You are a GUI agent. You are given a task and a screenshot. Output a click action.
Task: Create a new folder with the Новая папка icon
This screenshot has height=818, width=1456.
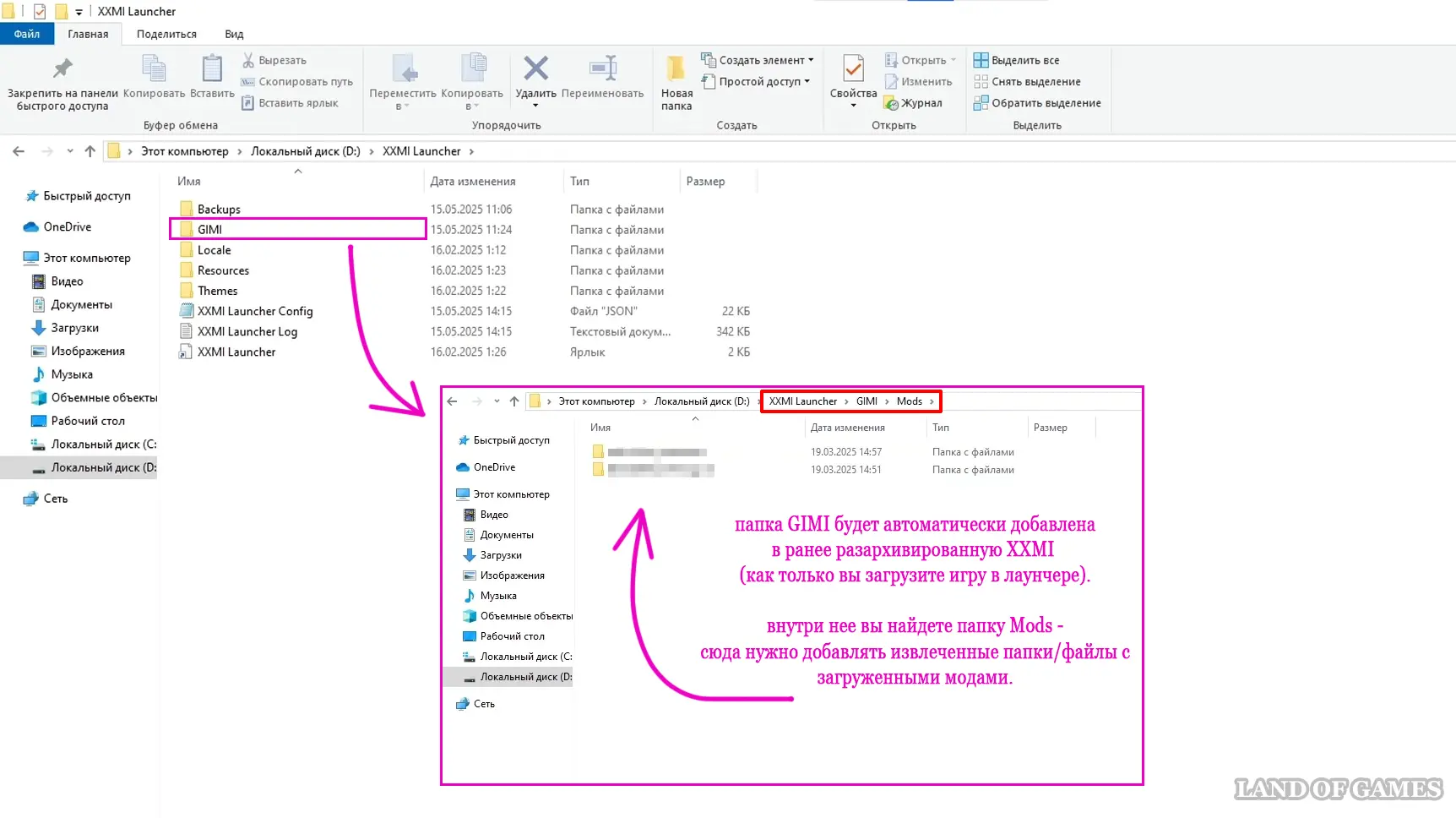coord(676,69)
